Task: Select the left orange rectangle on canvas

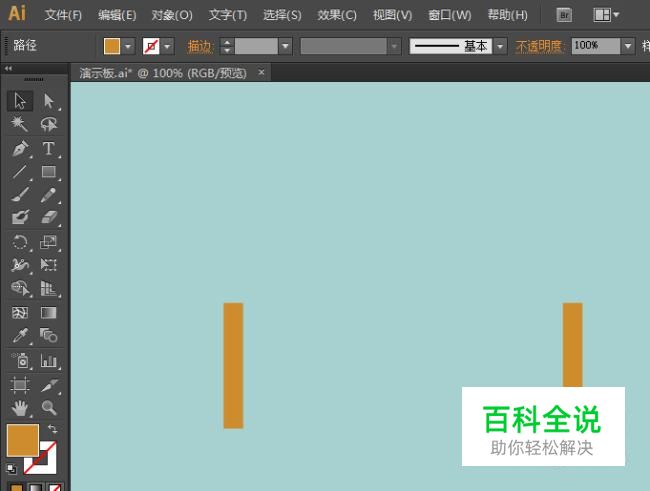Action: [x=233, y=365]
